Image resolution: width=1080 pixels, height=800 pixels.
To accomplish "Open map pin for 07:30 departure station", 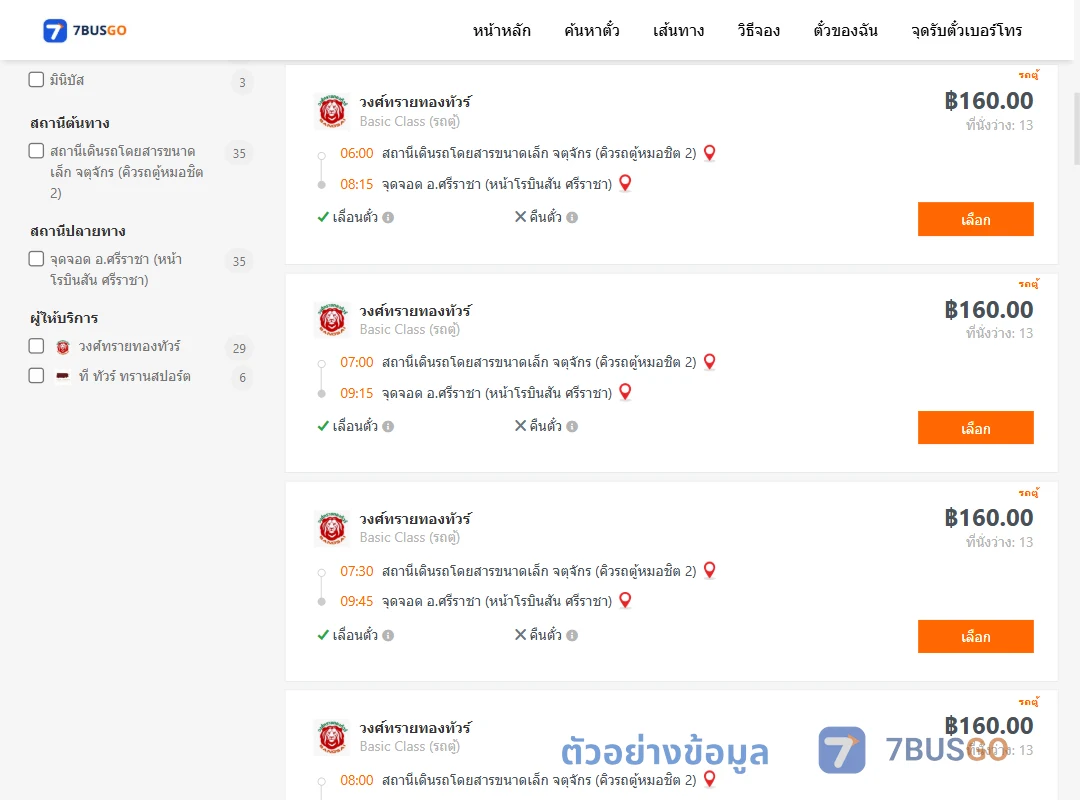I will pyautogui.click(x=709, y=571).
